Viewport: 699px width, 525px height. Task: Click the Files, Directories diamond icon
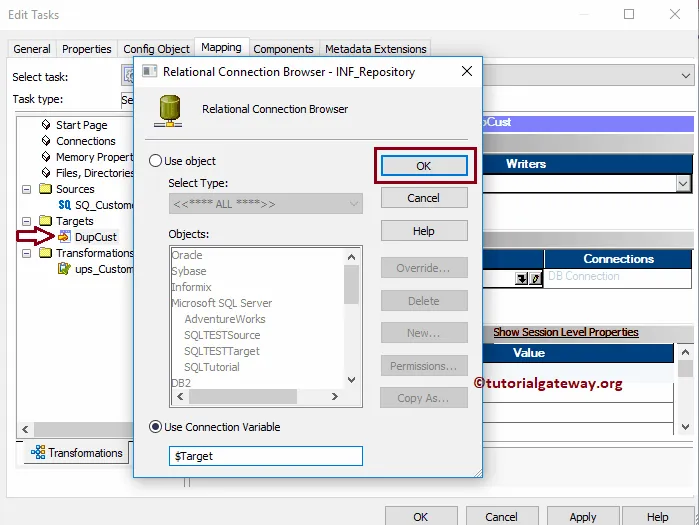(46, 172)
